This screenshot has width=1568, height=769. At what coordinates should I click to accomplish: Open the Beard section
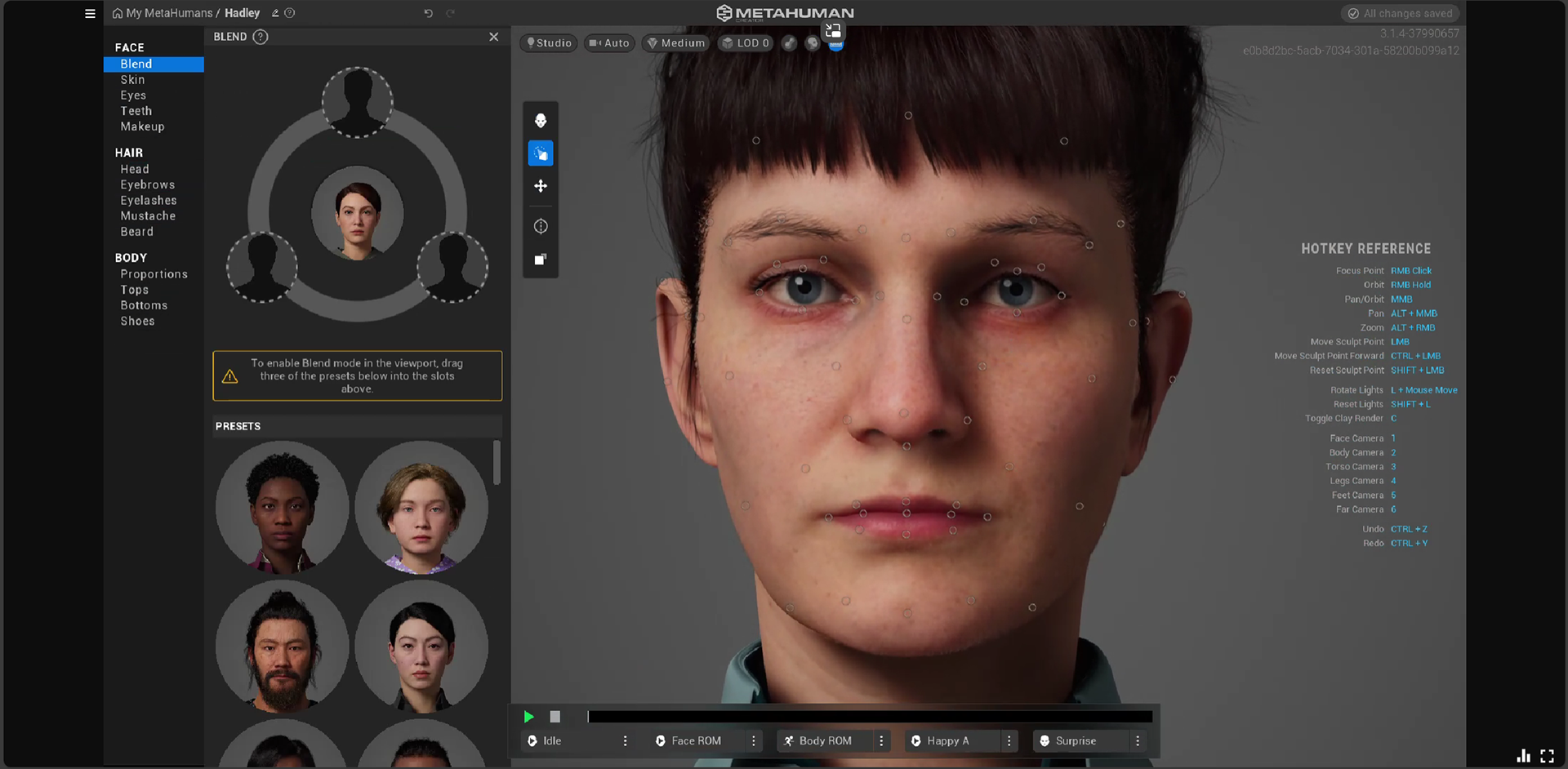pos(137,232)
